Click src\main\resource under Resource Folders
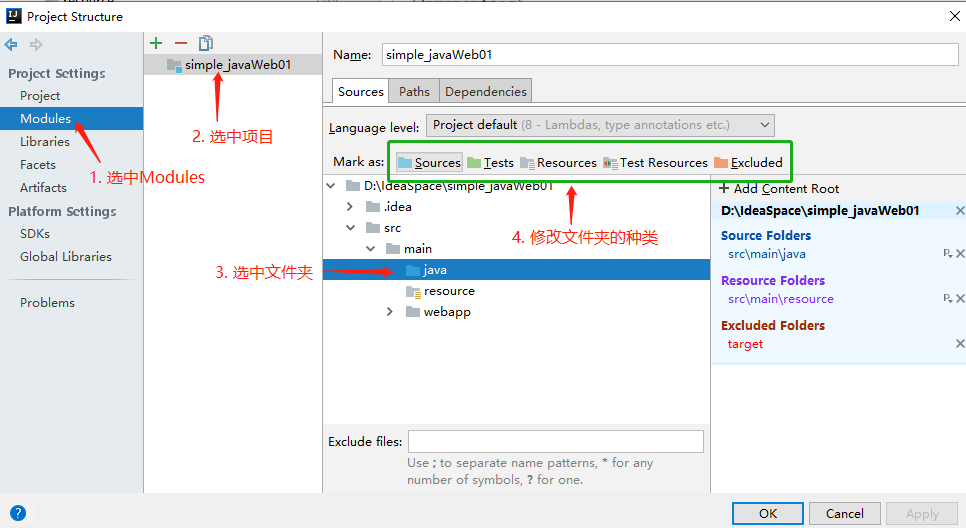Screen dimensions: 966x528 (x=781, y=299)
